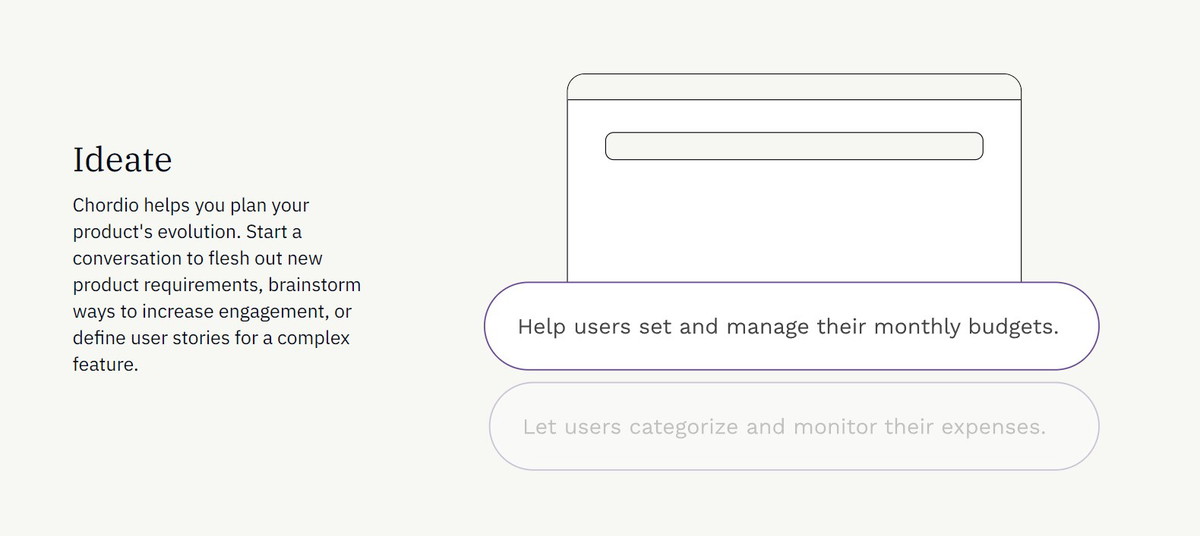
Task: Click "brainstorm" in the Ideate paragraph
Action: point(315,285)
